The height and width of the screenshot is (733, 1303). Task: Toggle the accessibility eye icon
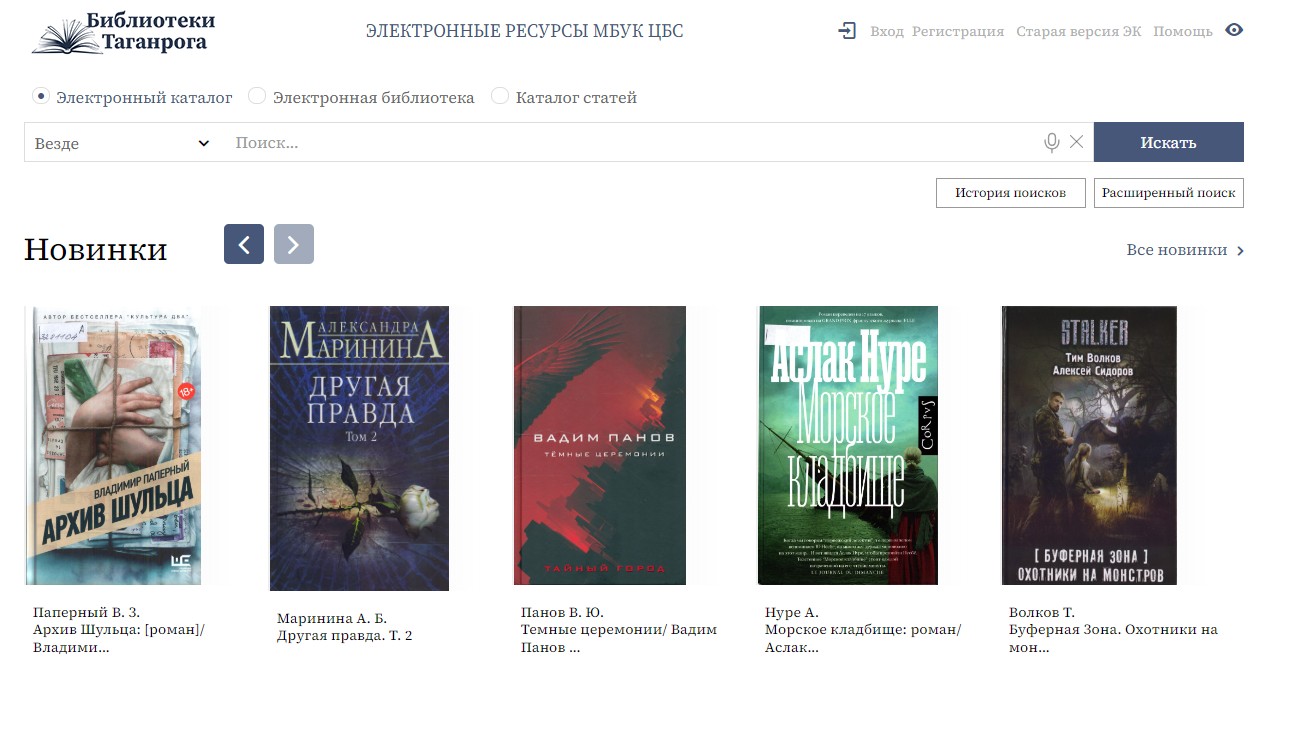click(x=1234, y=30)
